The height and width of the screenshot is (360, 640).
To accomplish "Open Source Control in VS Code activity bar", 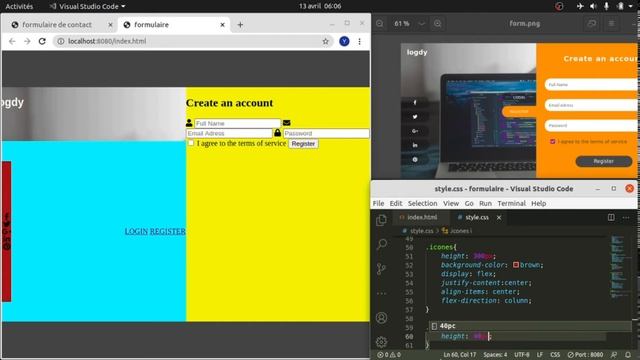I will (381, 269).
